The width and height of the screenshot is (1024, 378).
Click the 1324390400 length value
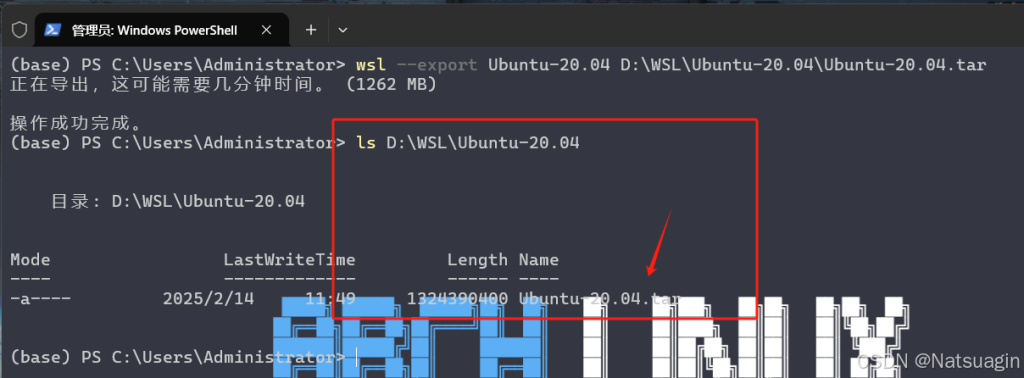[458, 299]
